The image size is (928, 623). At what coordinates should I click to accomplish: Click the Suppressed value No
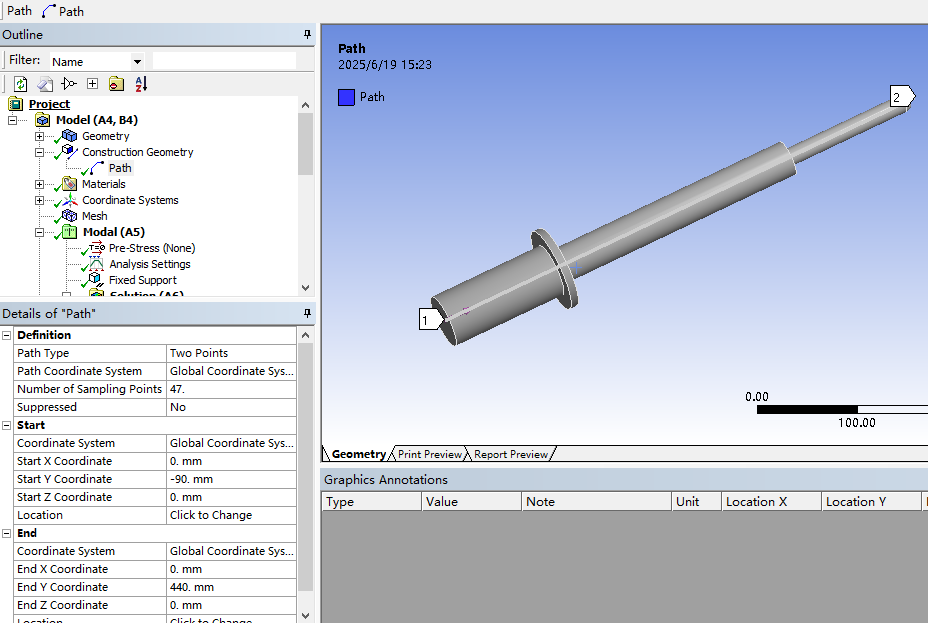click(x=231, y=407)
